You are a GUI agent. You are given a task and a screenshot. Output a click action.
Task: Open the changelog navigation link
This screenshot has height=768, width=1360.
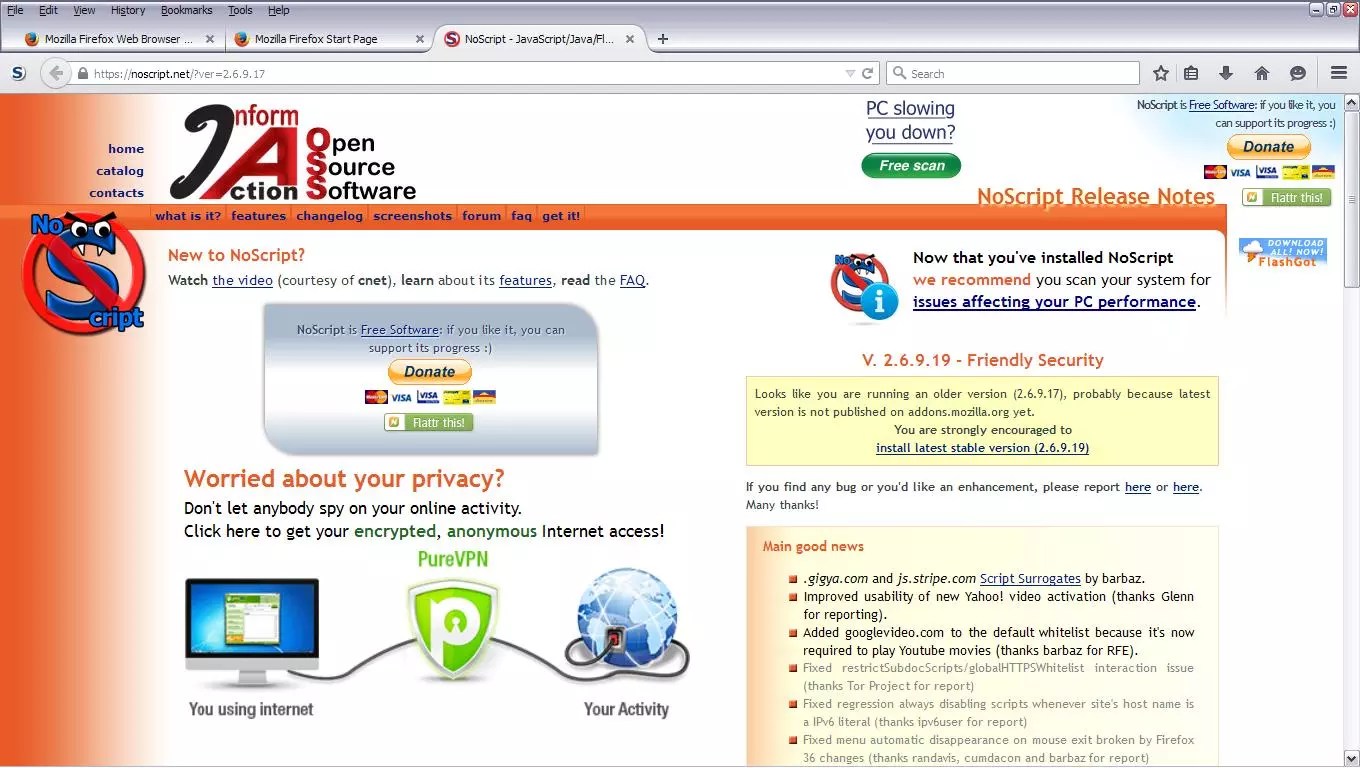pos(330,216)
